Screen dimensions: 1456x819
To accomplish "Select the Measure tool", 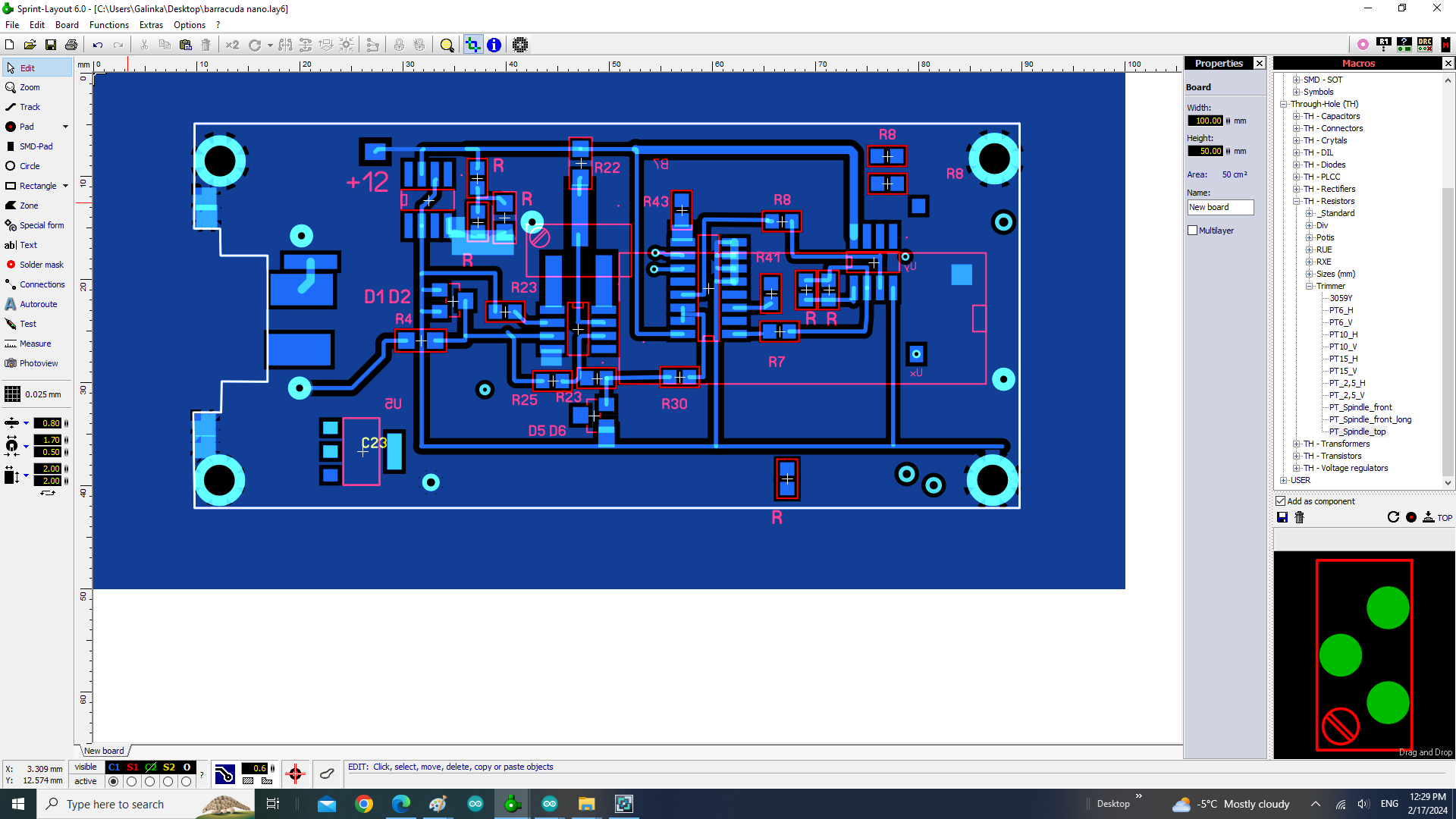I will click(35, 344).
